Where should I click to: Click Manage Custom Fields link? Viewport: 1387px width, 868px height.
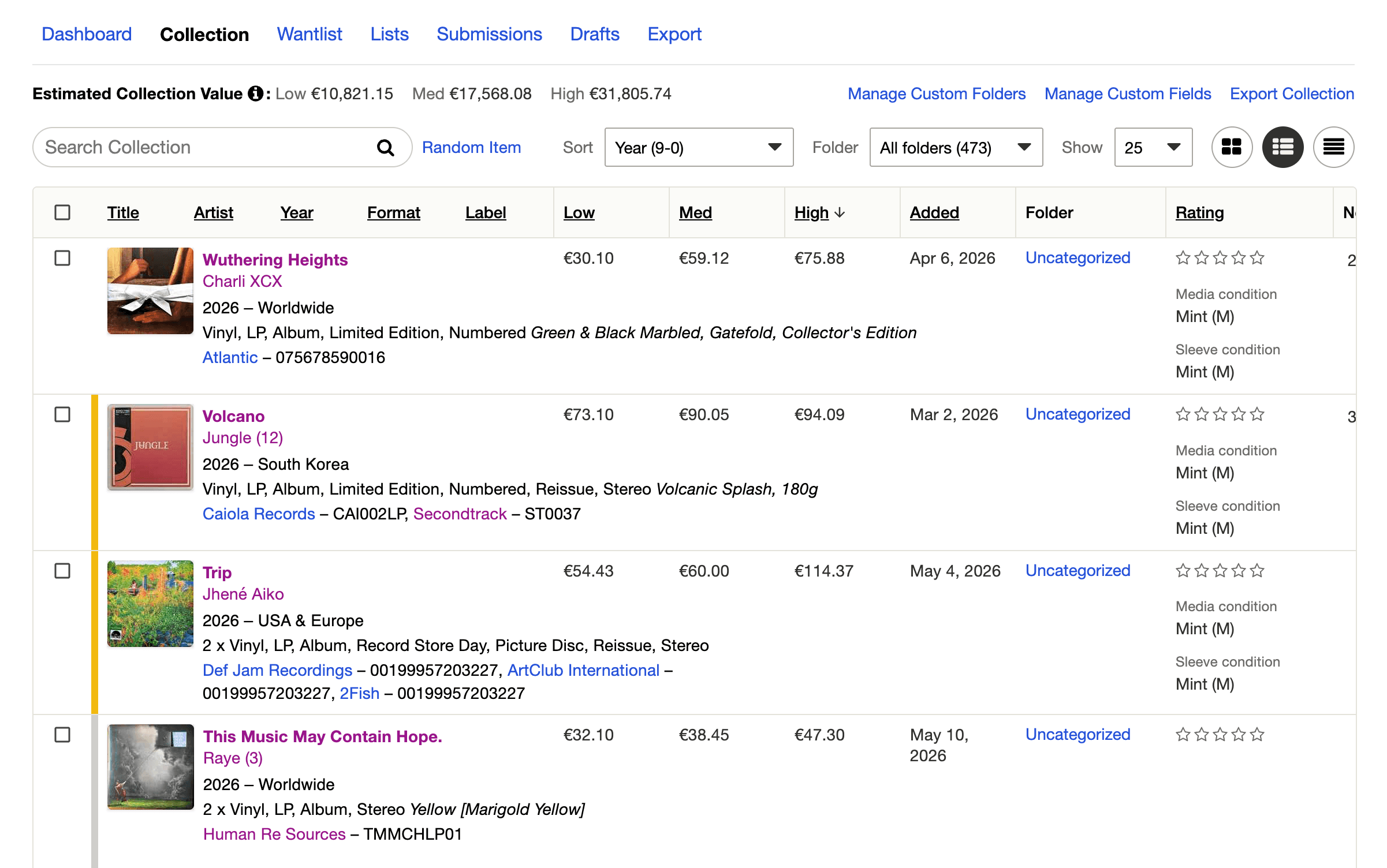[1128, 93]
